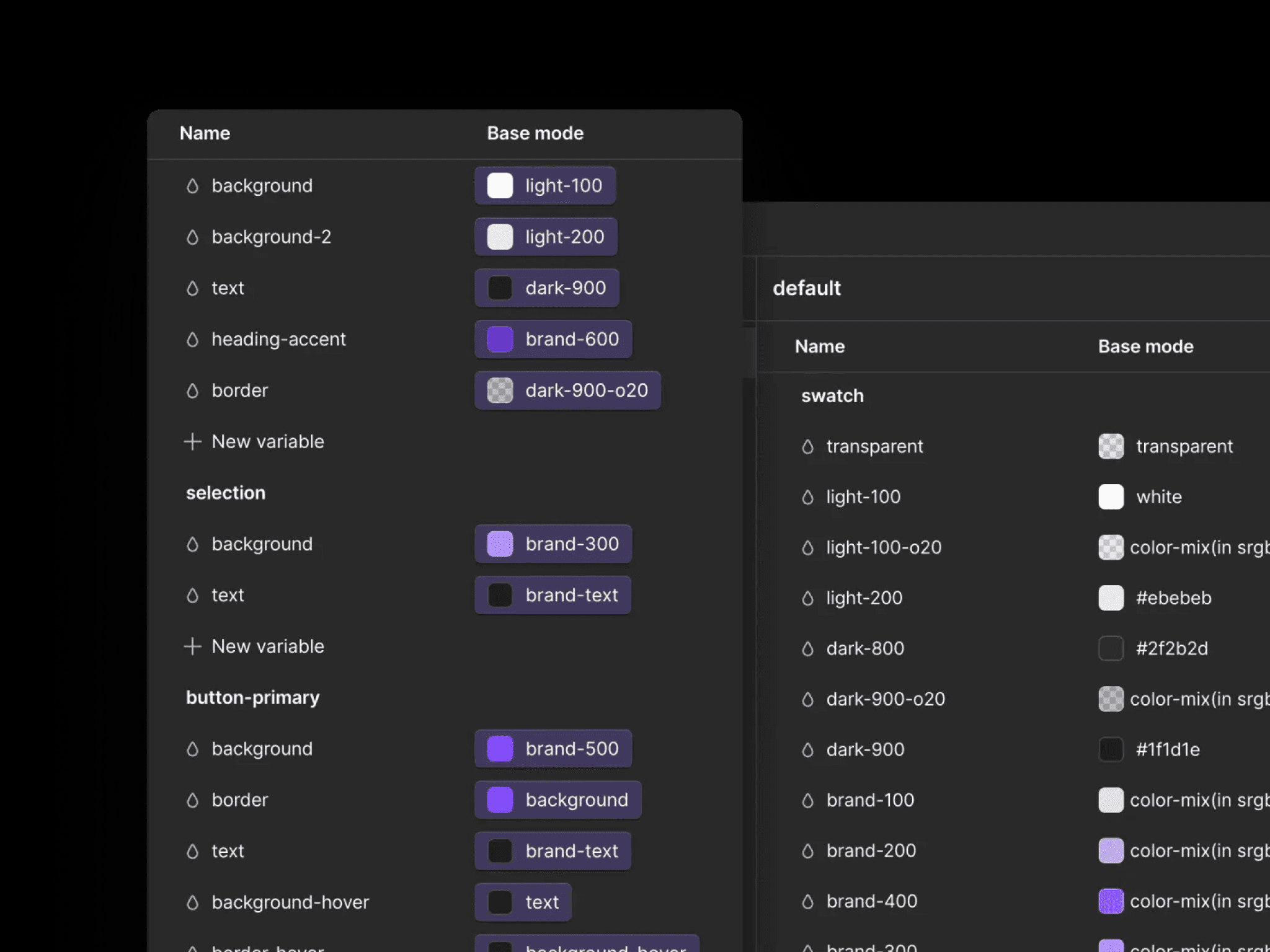The image size is (1270, 952).
Task: Open the text alias chip for background-hover
Action: tap(523, 902)
